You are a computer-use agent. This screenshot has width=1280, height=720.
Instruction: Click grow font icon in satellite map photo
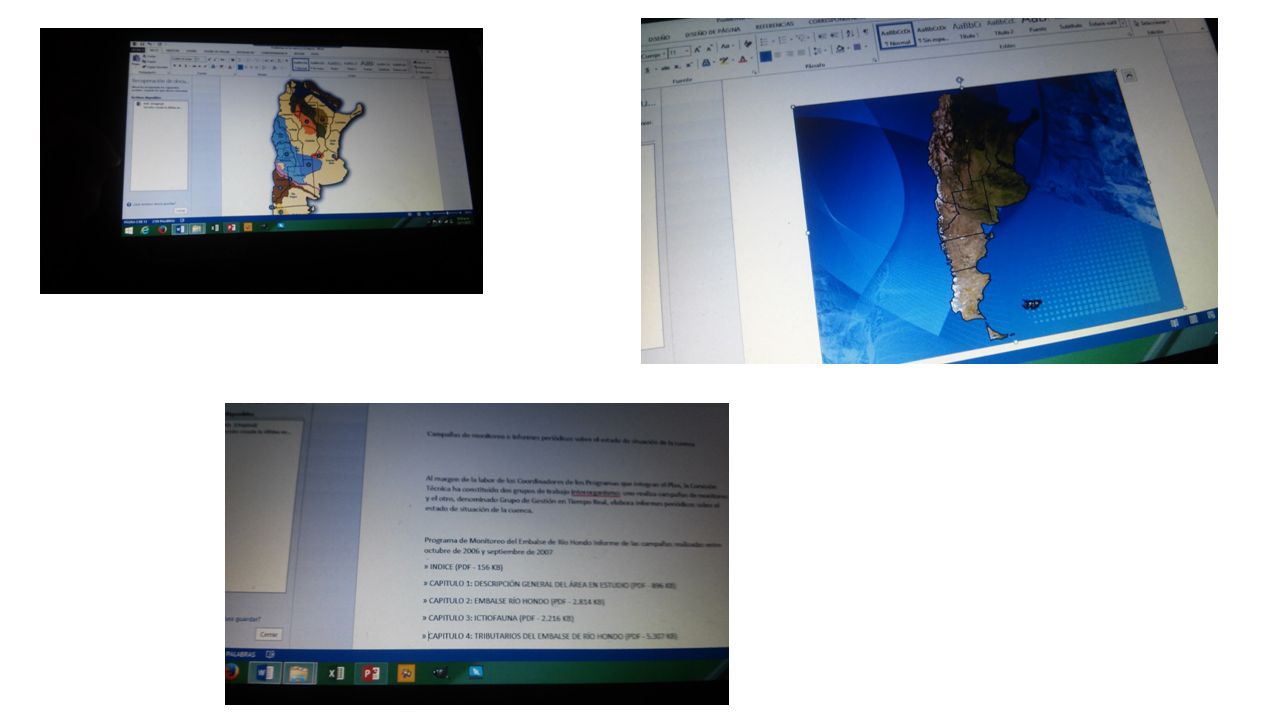698,49
